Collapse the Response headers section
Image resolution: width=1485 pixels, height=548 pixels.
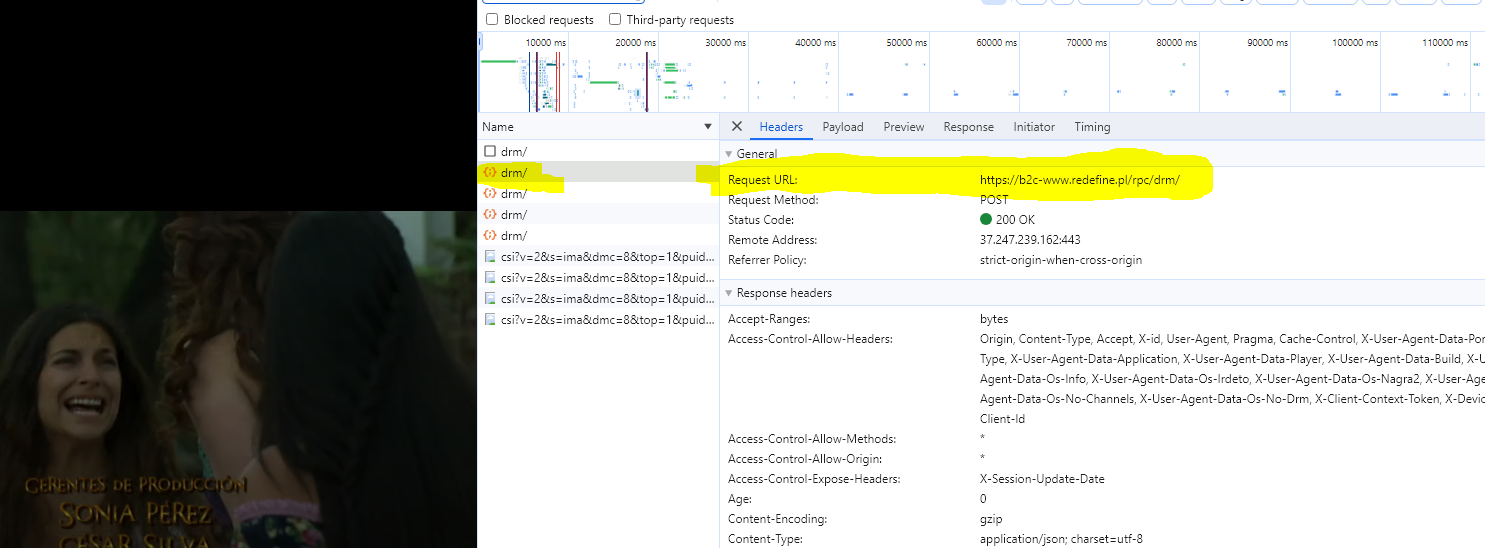click(729, 293)
